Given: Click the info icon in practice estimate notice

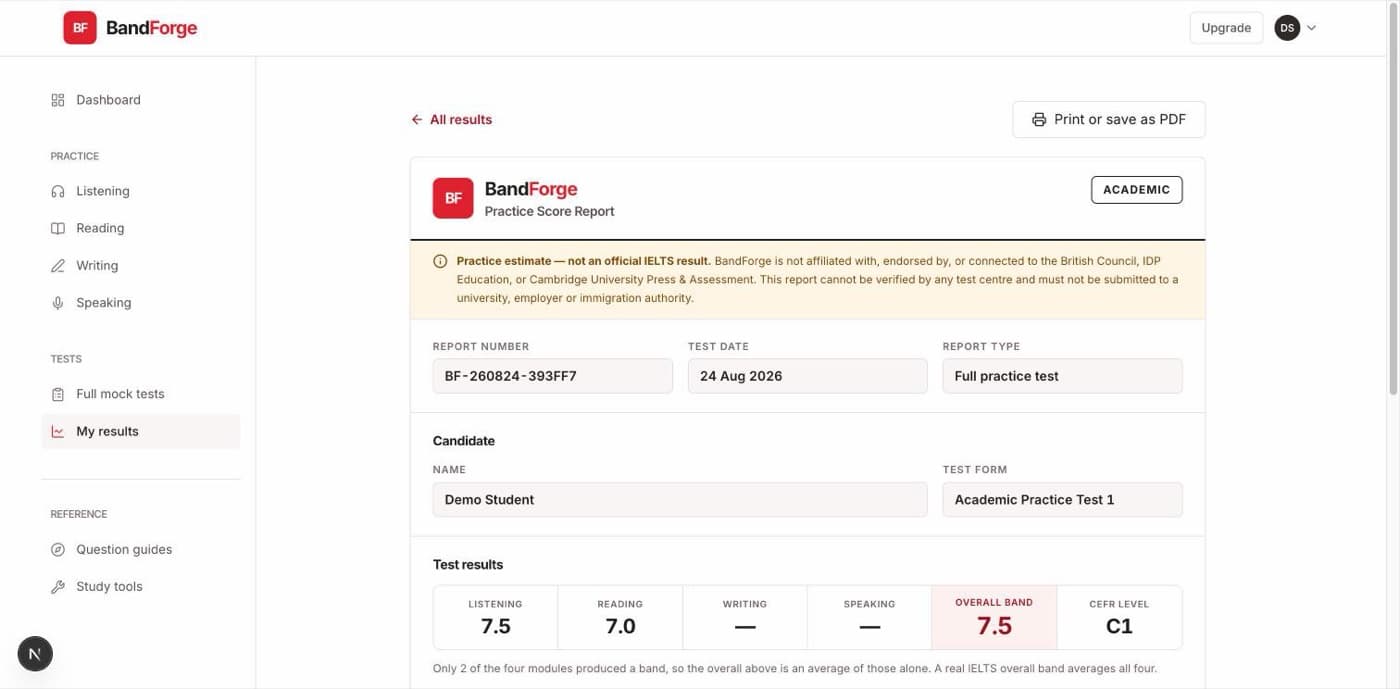Looking at the screenshot, I should point(440,261).
